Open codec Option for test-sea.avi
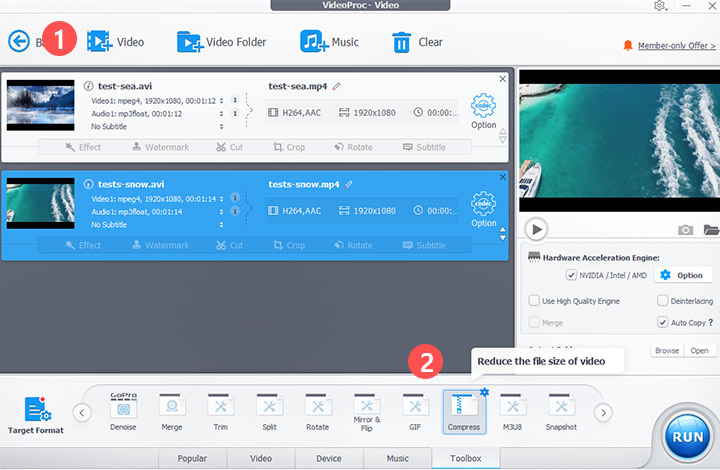Image resolution: width=720 pixels, height=470 pixels. click(x=484, y=112)
